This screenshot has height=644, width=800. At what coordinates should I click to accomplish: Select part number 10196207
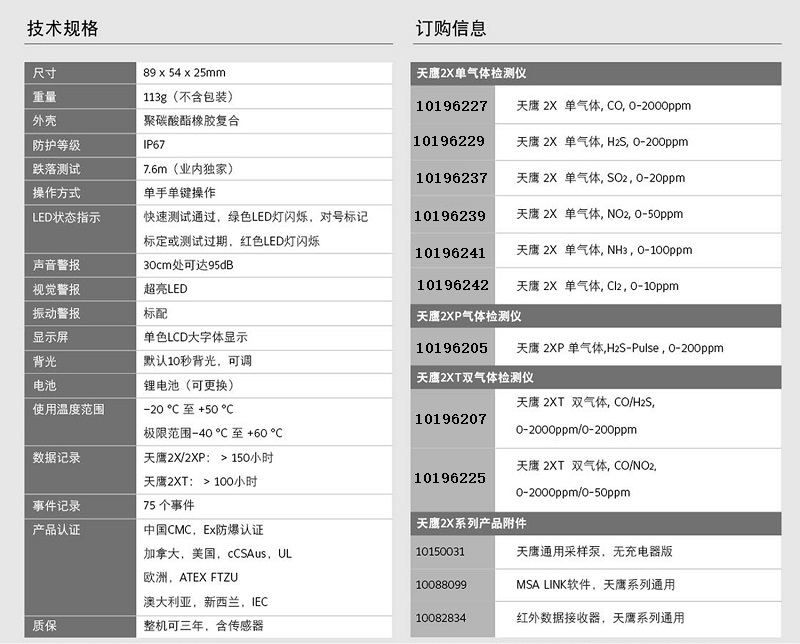pyautogui.click(x=451, y=419)
